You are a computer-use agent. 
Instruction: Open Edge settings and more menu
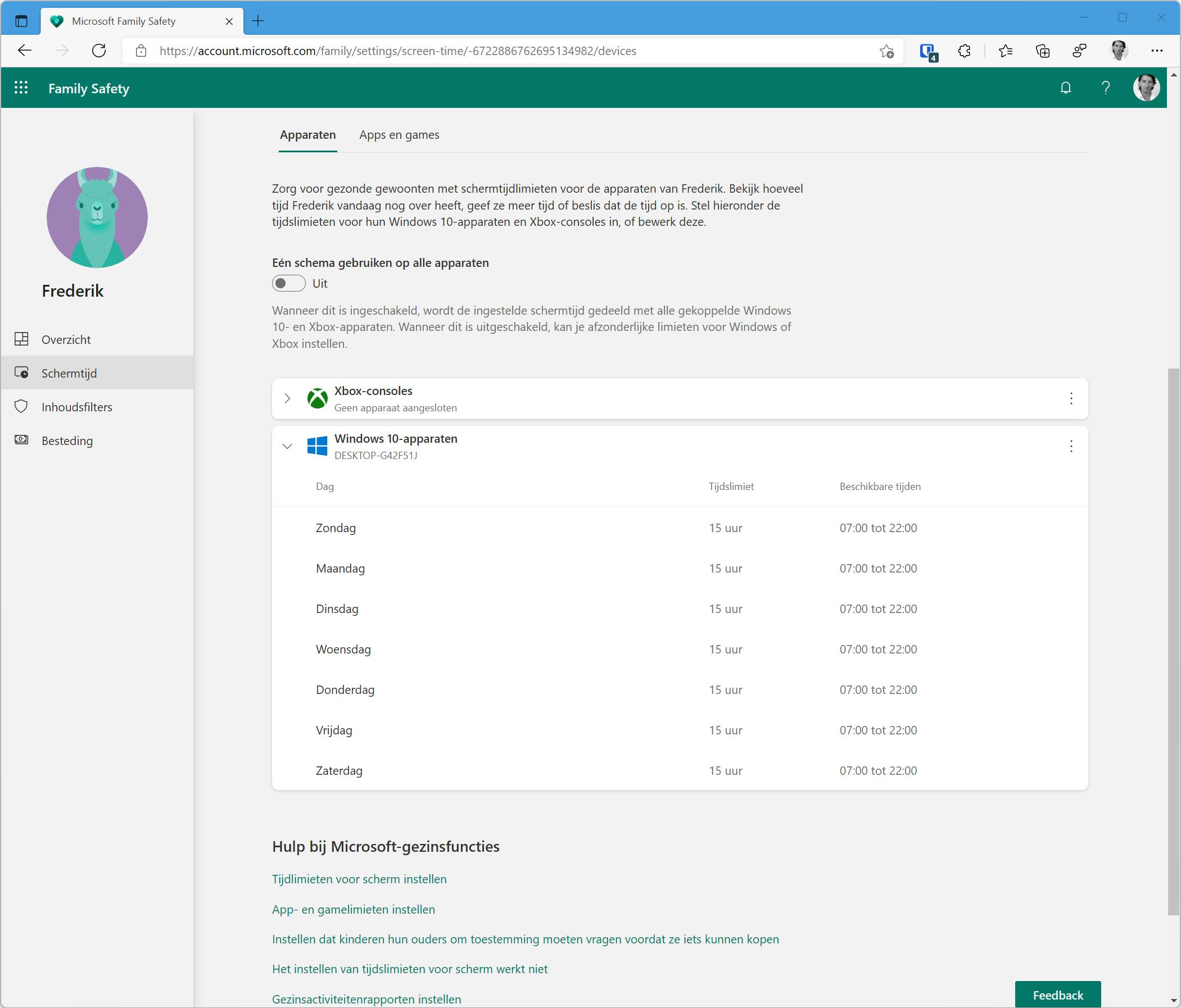pos(1156,51)
